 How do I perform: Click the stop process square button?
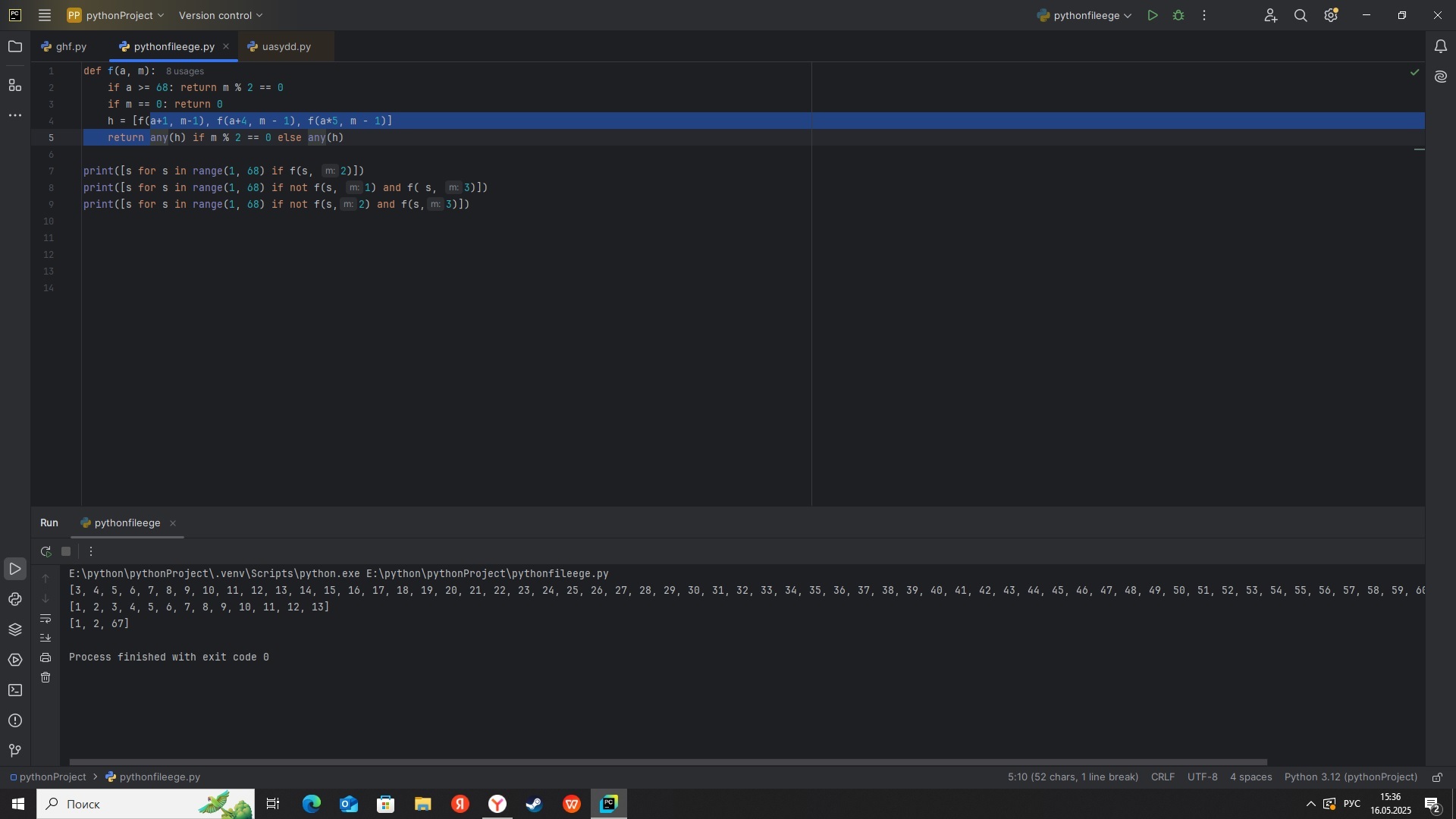click(x=66, y=551)
